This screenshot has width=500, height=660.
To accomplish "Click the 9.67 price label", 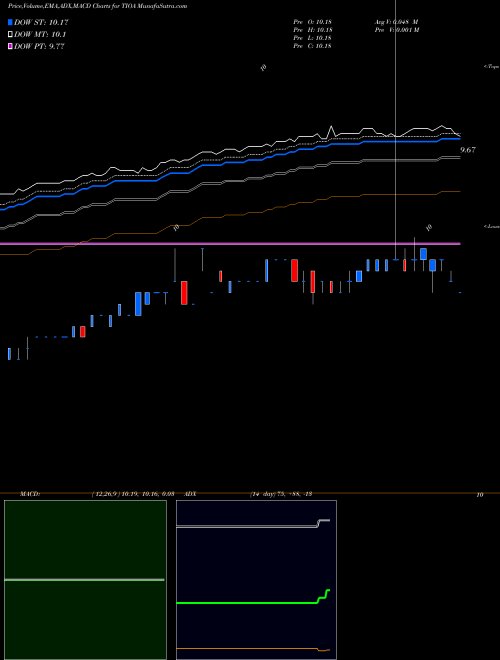I will [x=468, y=150].
